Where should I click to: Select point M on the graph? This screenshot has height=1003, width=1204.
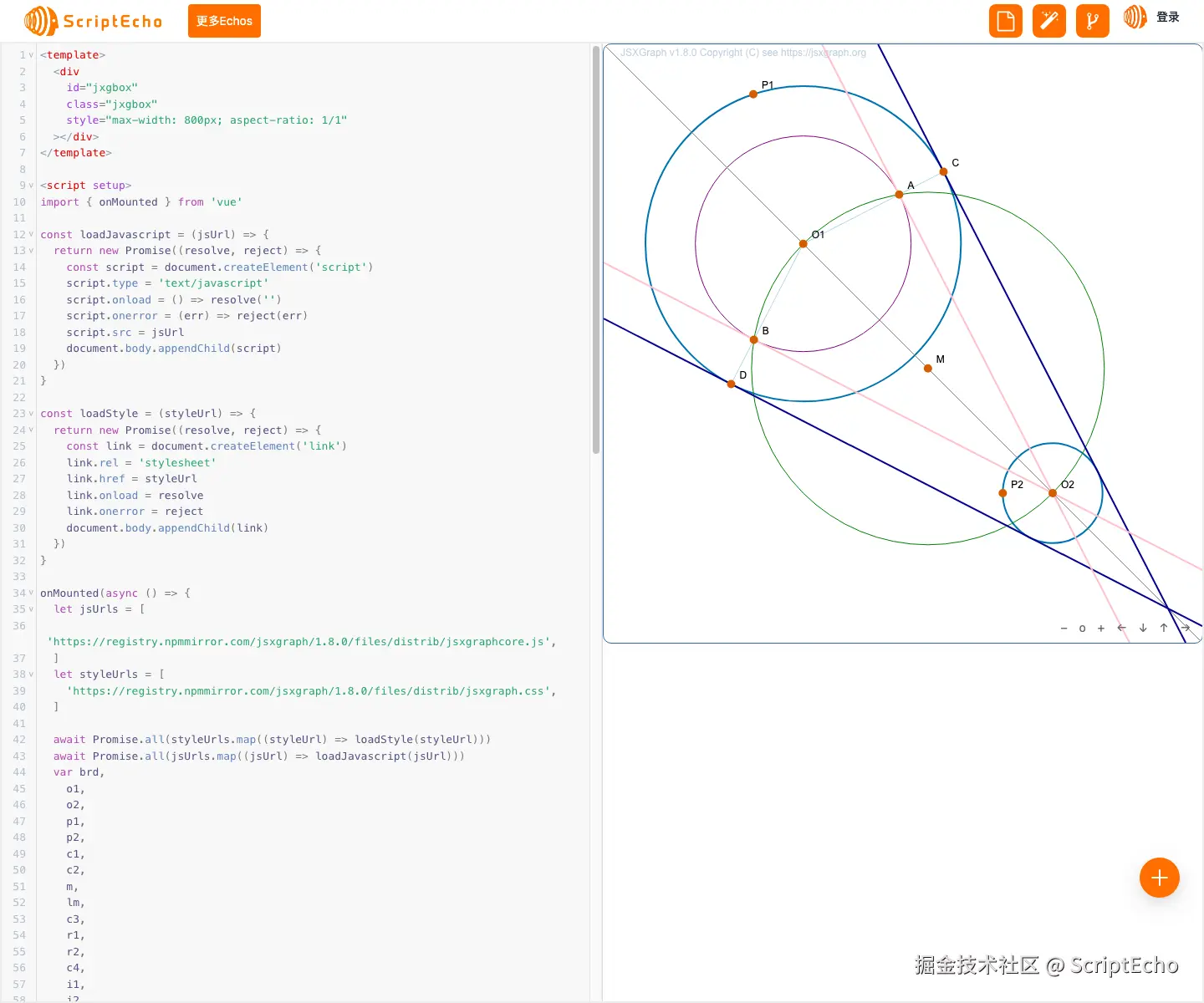pos(928,368)
